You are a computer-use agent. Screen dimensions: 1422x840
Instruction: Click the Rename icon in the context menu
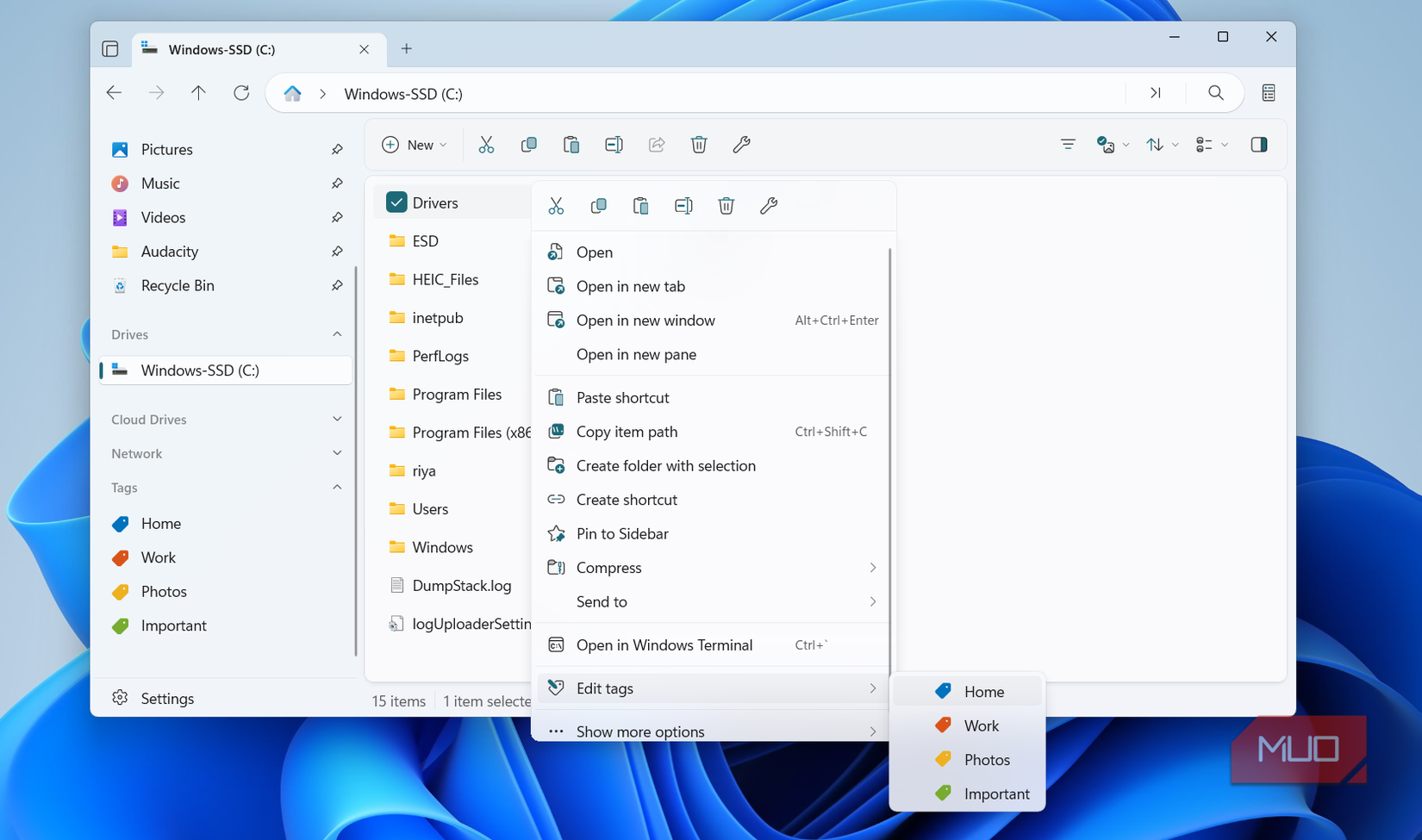pyautogui.click(x=683, y=206)
